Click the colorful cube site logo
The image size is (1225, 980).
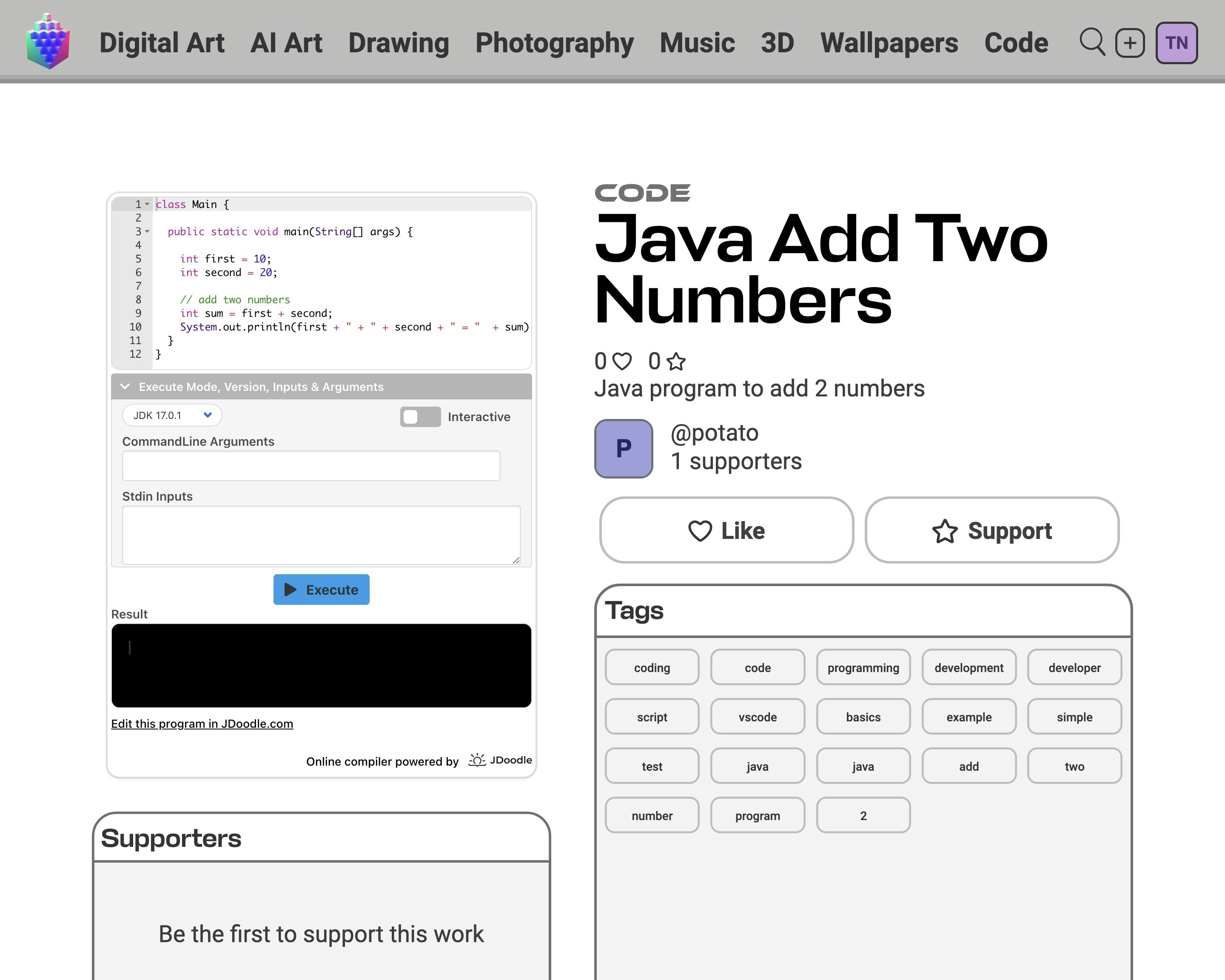pyautogui.click(x=48, y=42)
